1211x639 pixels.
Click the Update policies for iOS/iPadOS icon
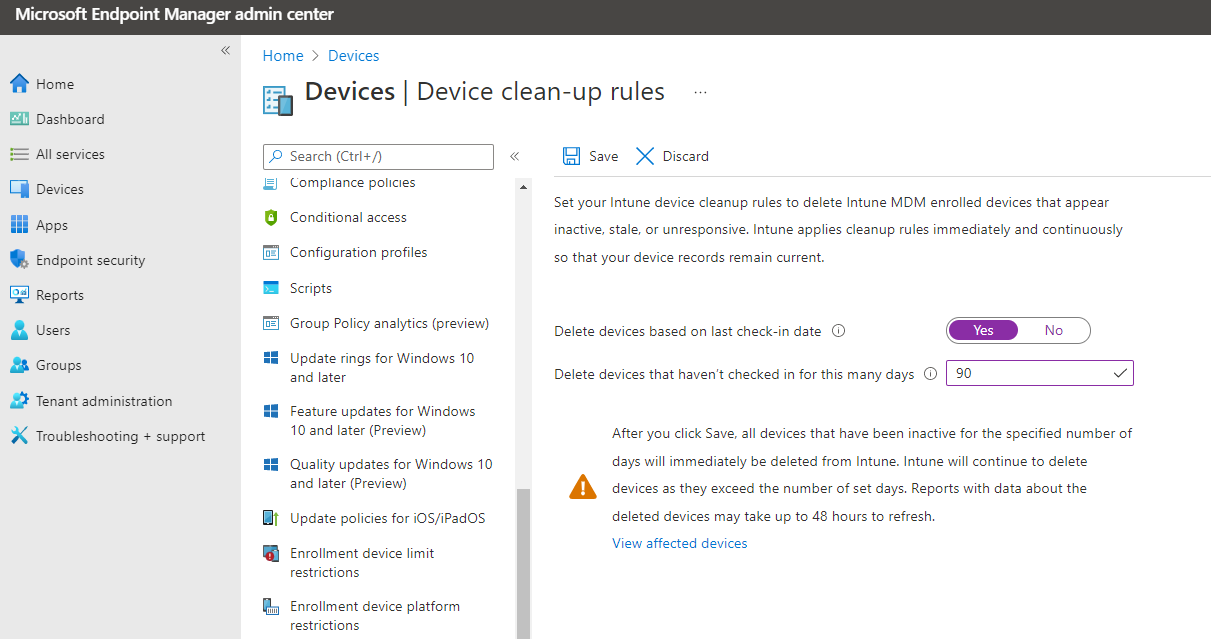(x=270, y=518)
